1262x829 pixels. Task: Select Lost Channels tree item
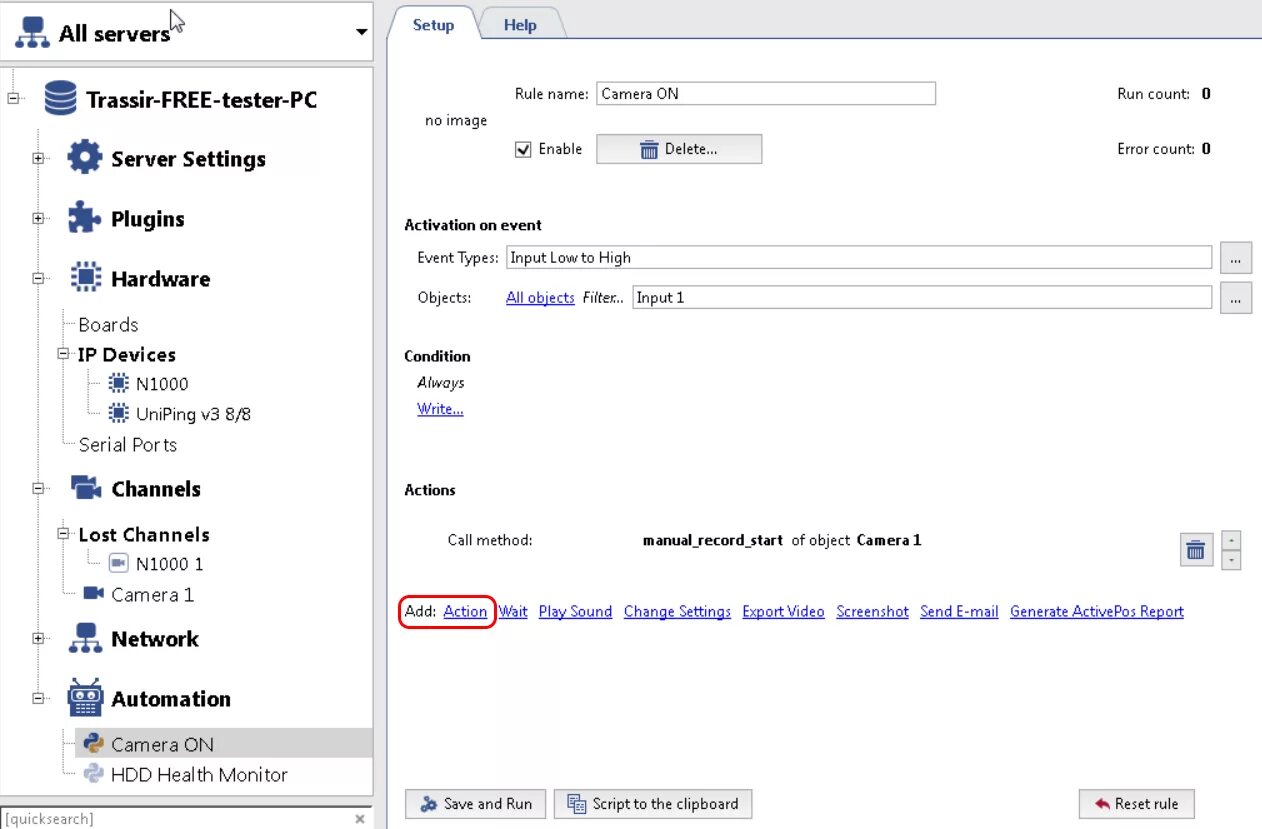pos(144,534)
